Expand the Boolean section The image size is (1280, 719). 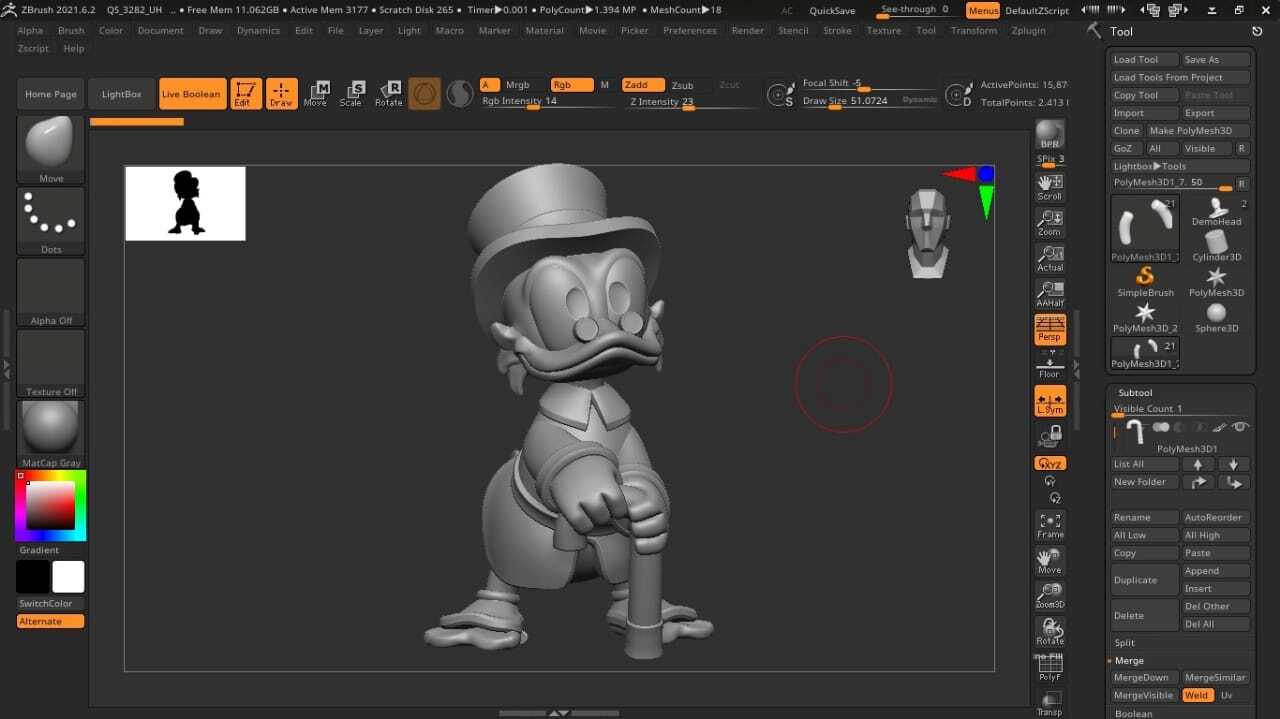click(x=1133, y=713)
